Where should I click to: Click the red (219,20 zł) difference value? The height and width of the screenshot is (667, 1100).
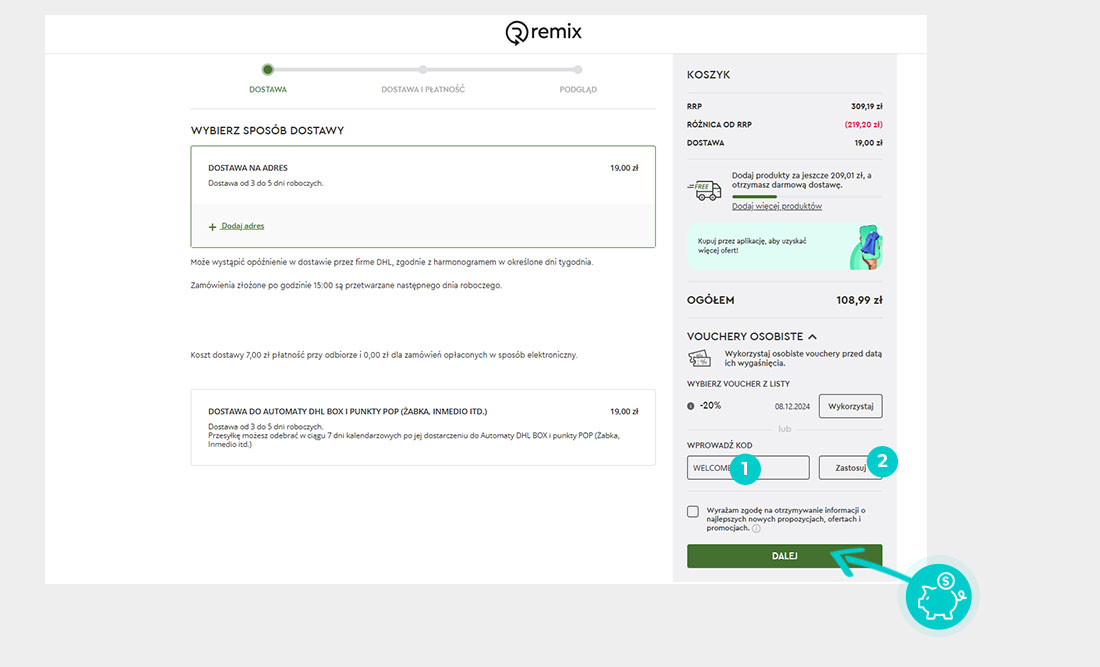[864, 125]
